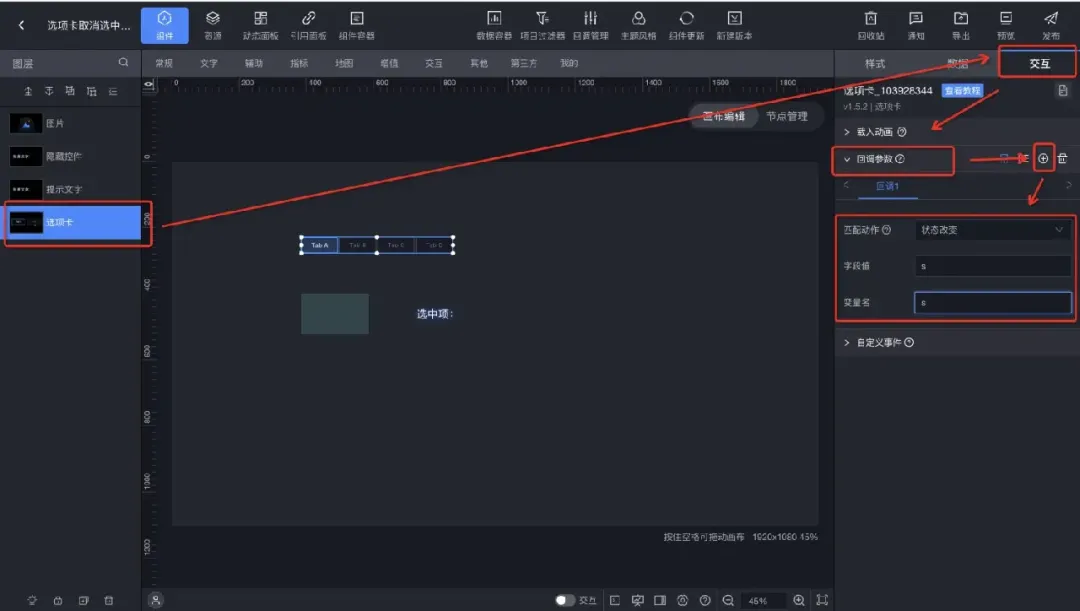Click the 导出 export icon
This screenshot has width=1080, height=611.
[960, 25]
